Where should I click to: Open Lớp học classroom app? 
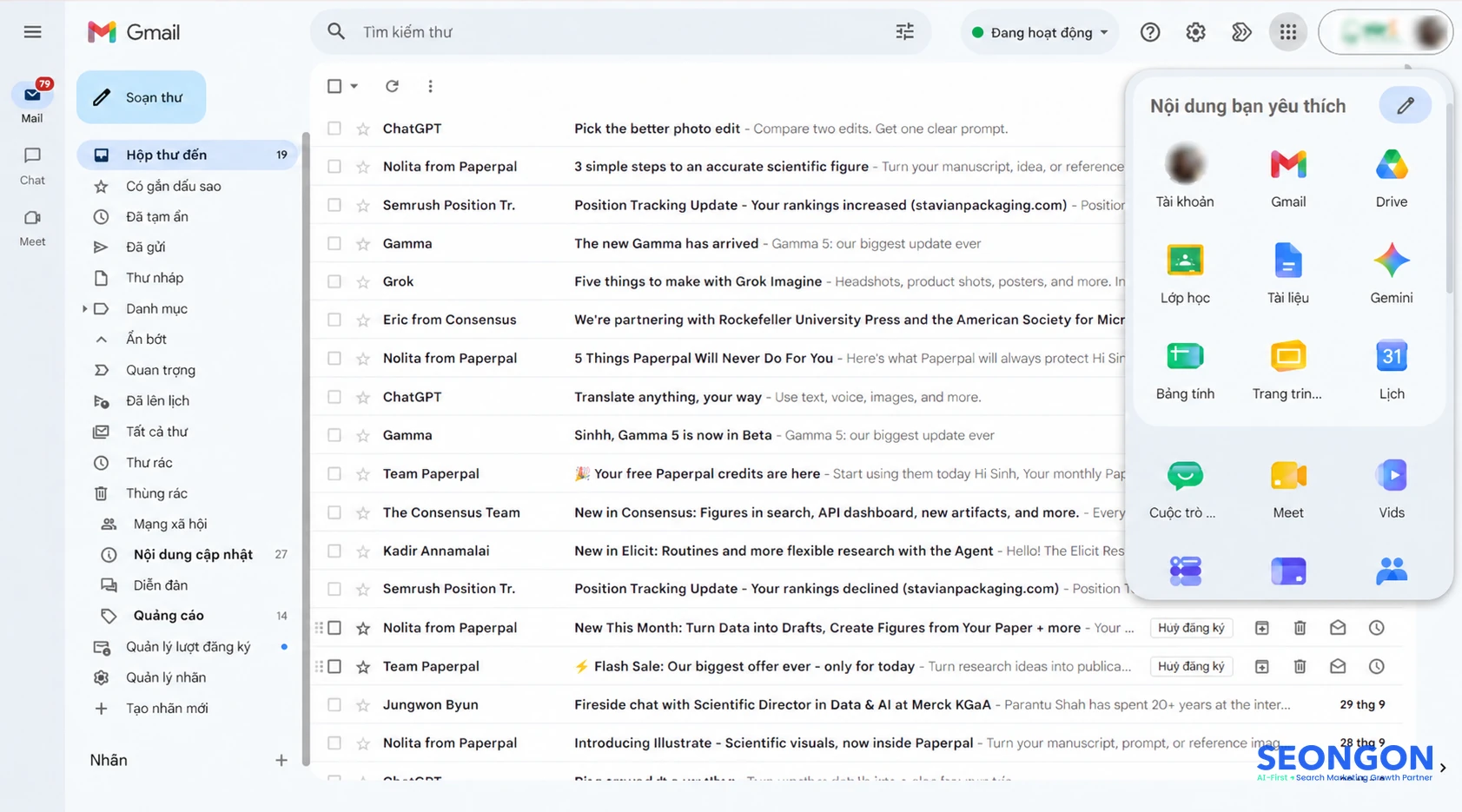pyautogui.click(x=1185, y=274)
